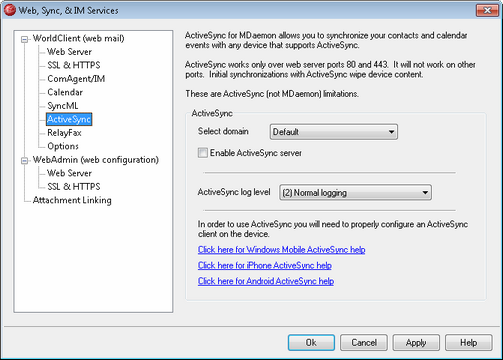Open Windows Mobile ActiveSync help link
Screen dimensions: 503x360
click(x=281, y=250)
